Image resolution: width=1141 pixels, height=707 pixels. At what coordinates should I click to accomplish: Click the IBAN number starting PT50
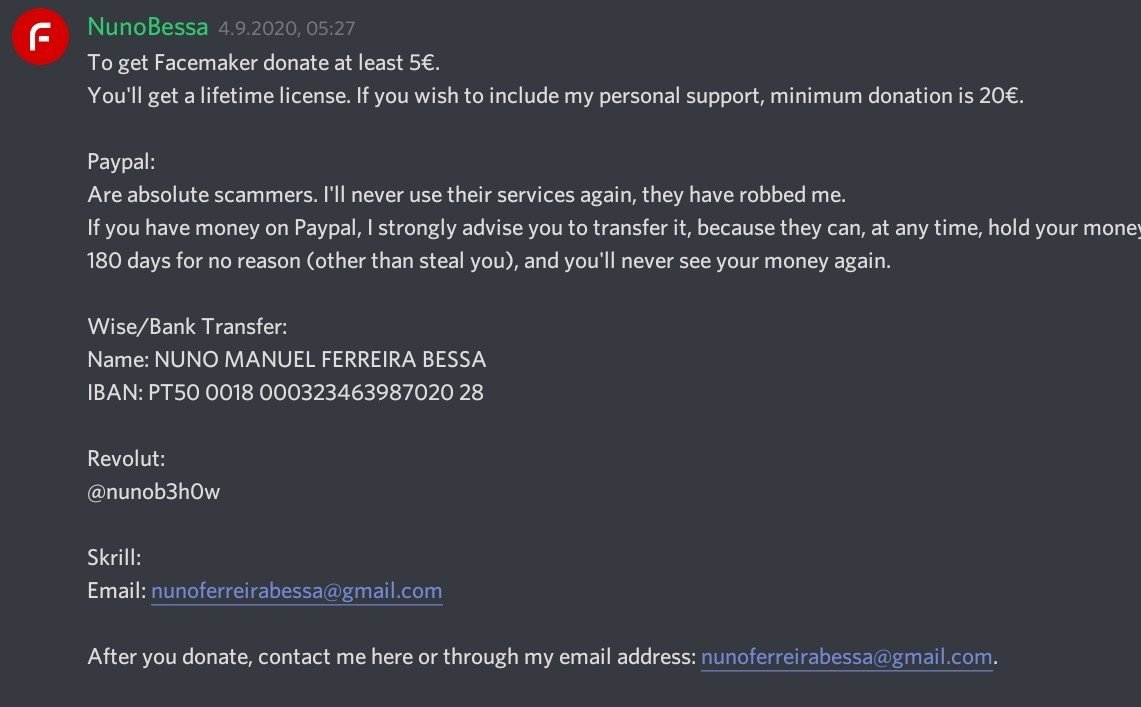pyautogui.click(x=316, y=392)
